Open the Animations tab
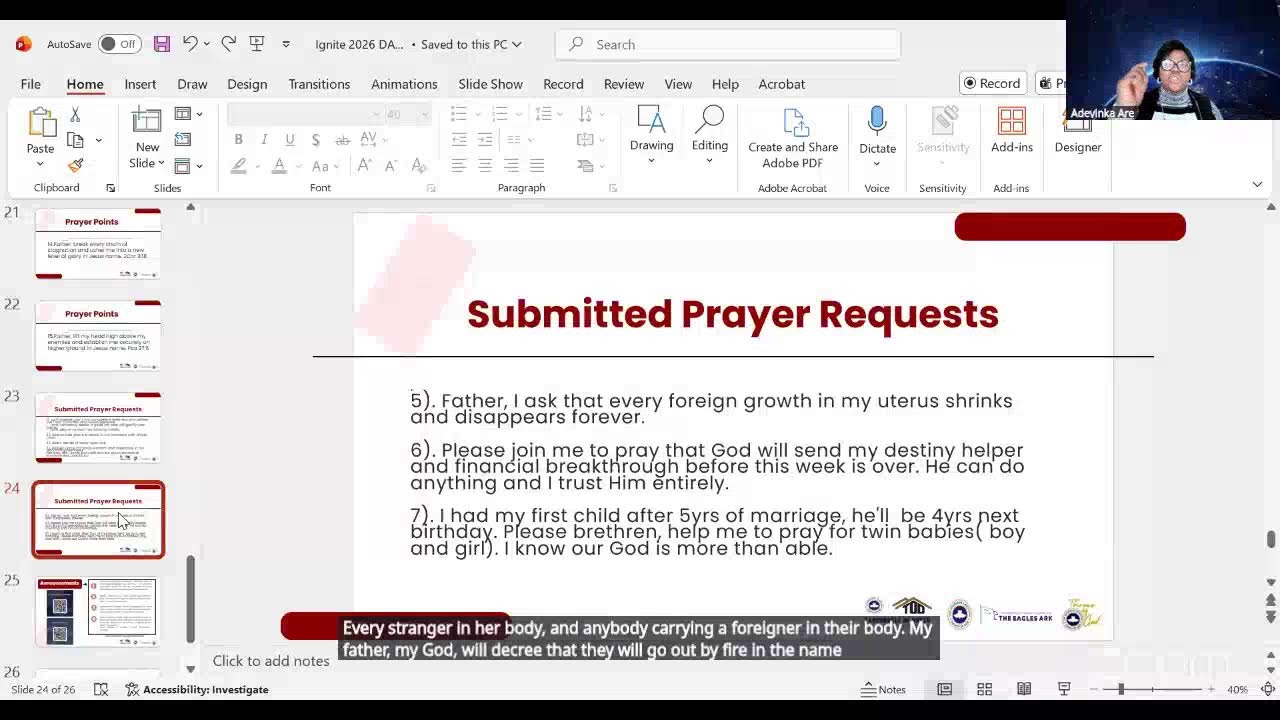The height and width of the screenshot is (720, 1280). [404, 84]
